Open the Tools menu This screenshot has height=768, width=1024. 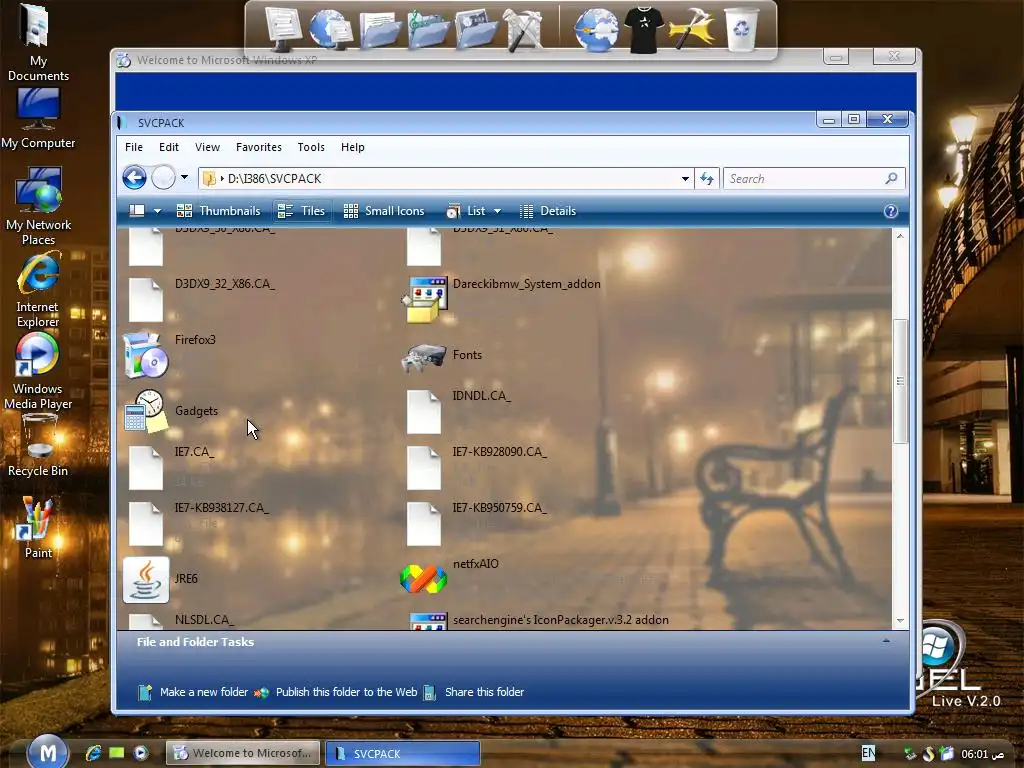(311, 147)
